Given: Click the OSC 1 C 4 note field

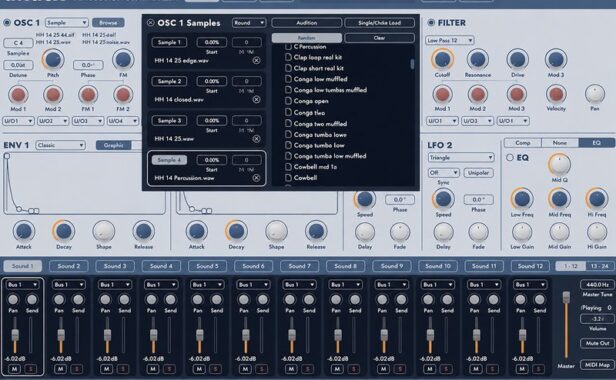Looking at the screenshot, I should (x=18, y=42).
